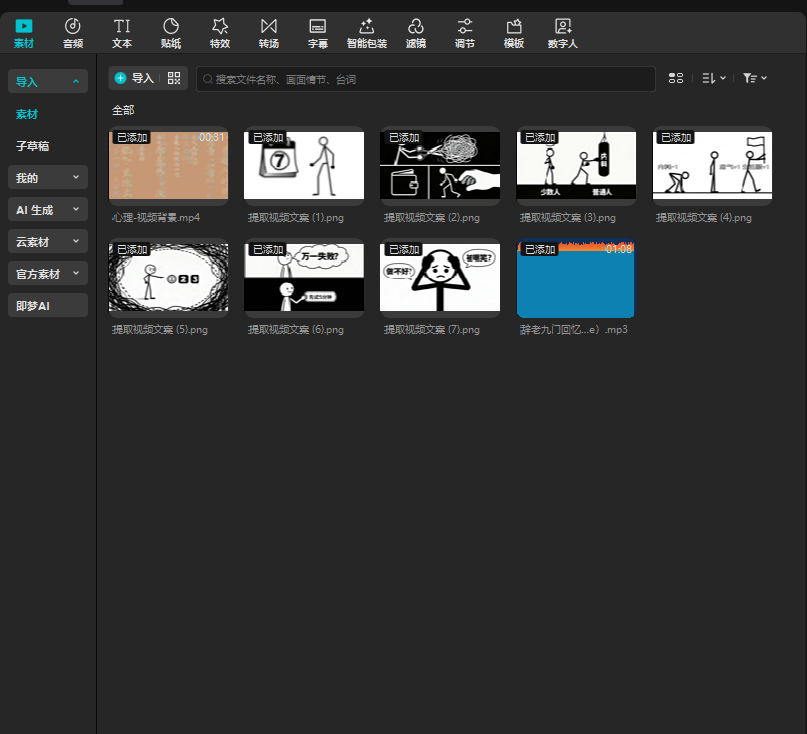
Task: Expand the AI 生成 sidebar section
Action: pos(48,210)
